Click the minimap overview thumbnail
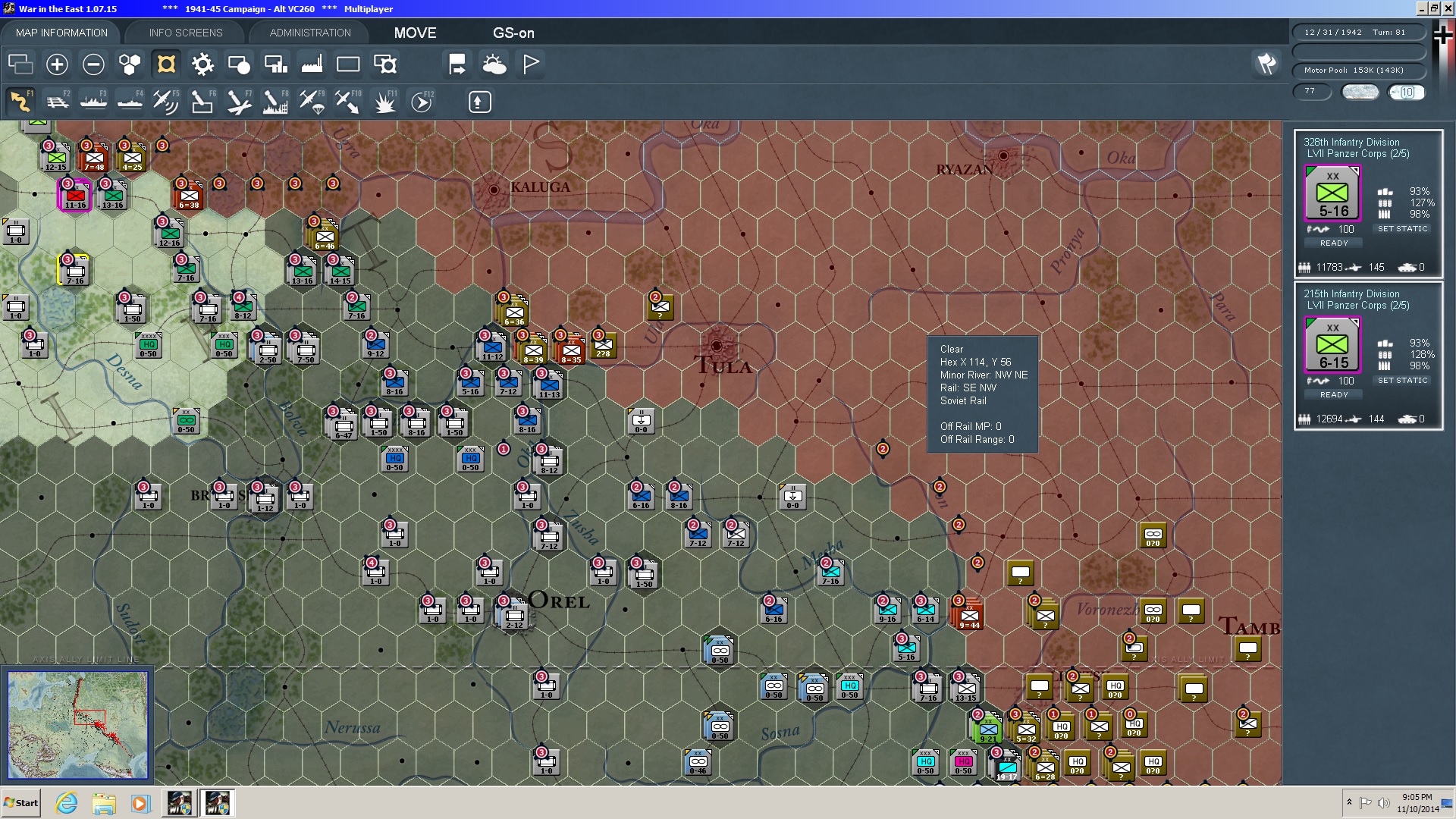1456x819 pixels. point(77,725)
